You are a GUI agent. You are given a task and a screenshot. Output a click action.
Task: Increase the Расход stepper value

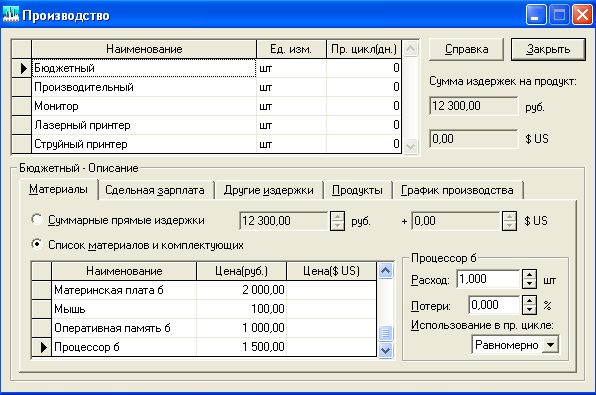click(529, 274)
